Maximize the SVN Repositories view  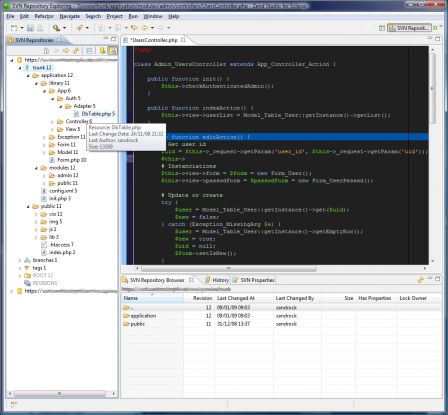tap(113, 39)
